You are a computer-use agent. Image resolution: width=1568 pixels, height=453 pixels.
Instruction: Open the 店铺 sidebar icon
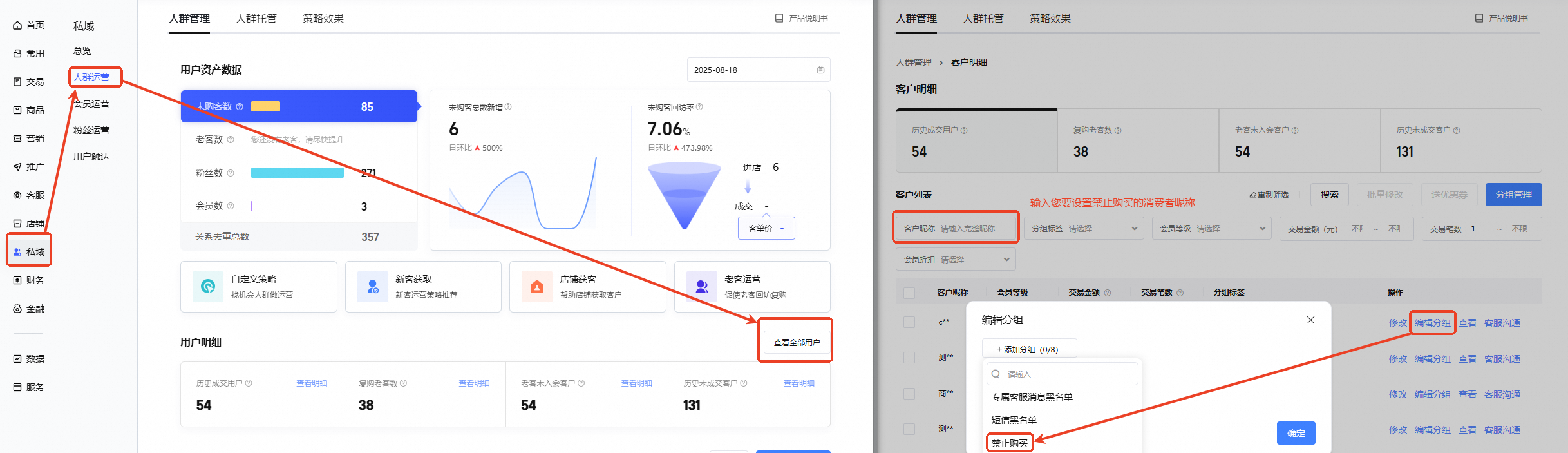pyautogui.click(x=17, y=224)
